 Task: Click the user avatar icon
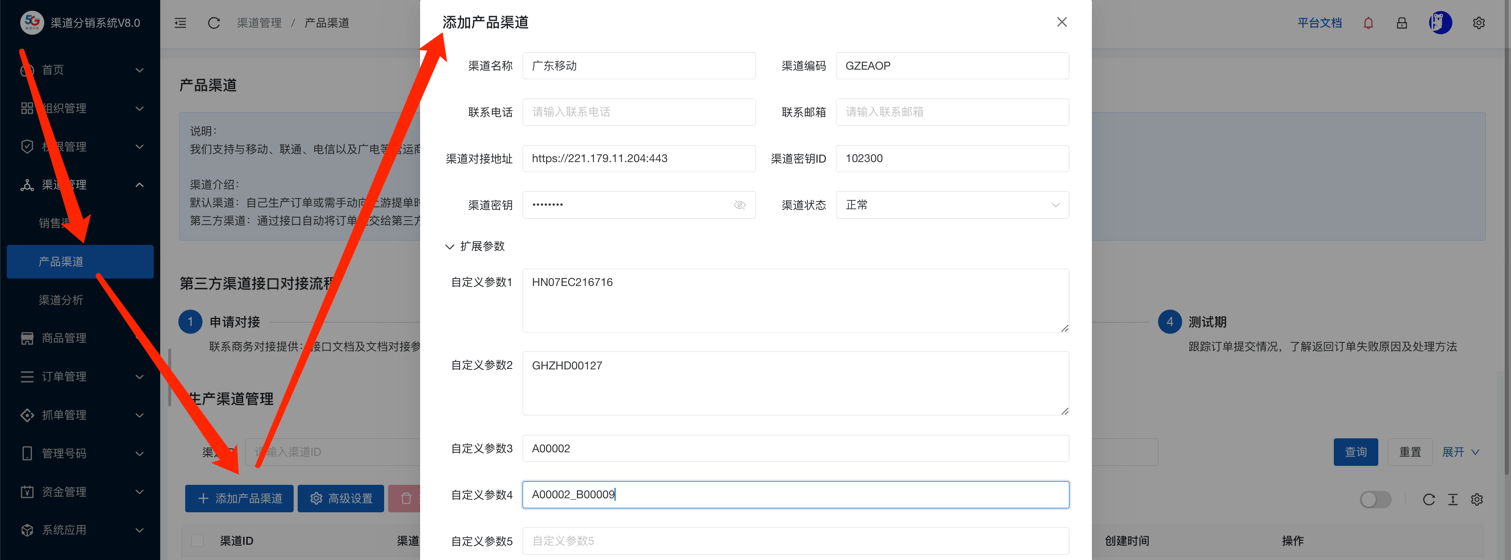[1440, 23]
